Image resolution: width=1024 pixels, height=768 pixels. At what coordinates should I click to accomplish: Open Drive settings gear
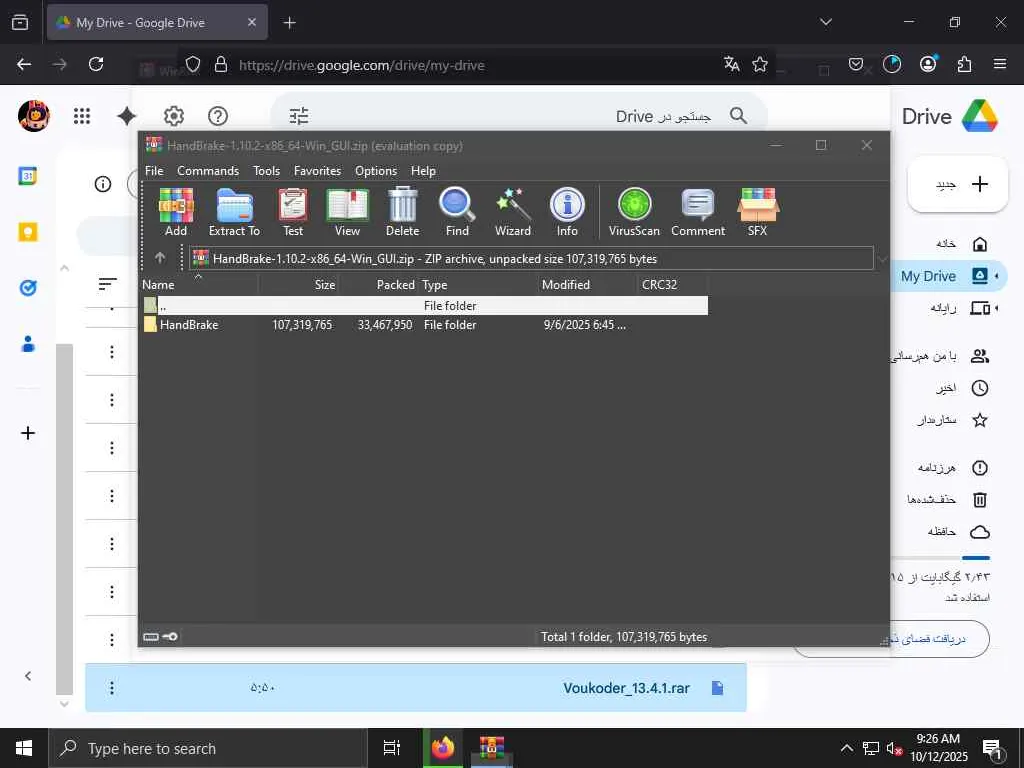tap(174, 116)
